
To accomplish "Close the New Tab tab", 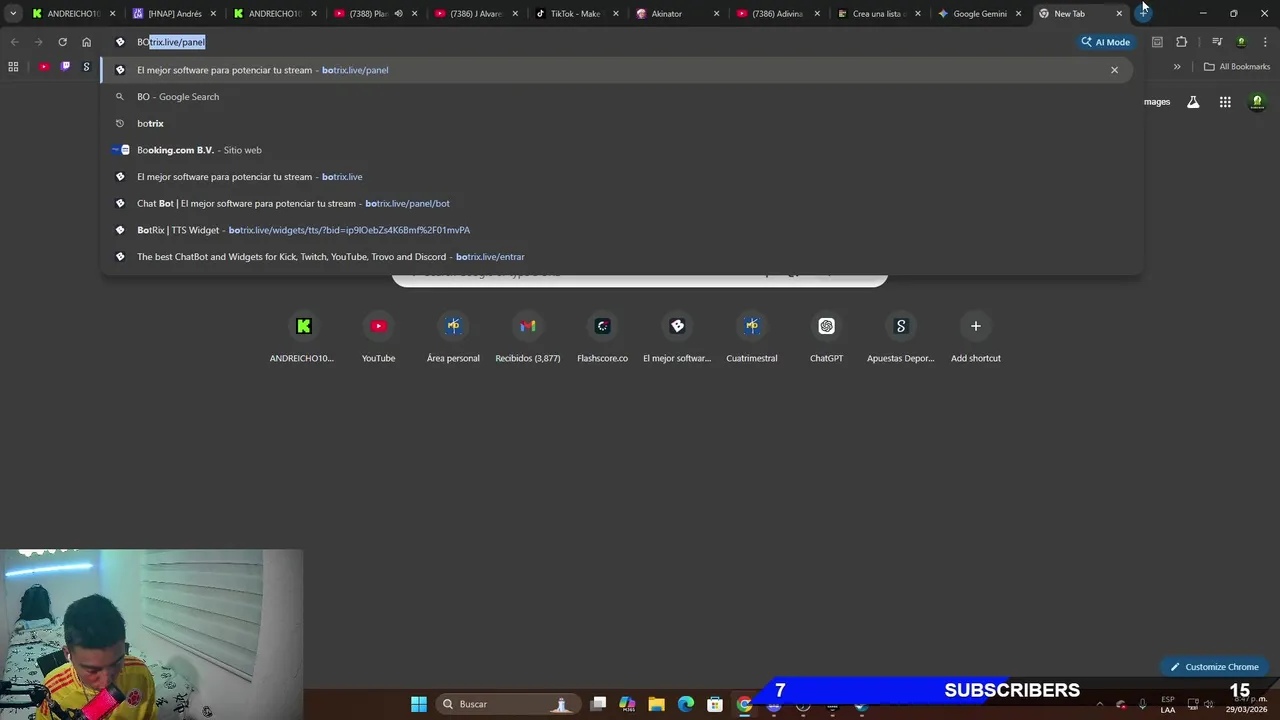I will pos(1119,14).
